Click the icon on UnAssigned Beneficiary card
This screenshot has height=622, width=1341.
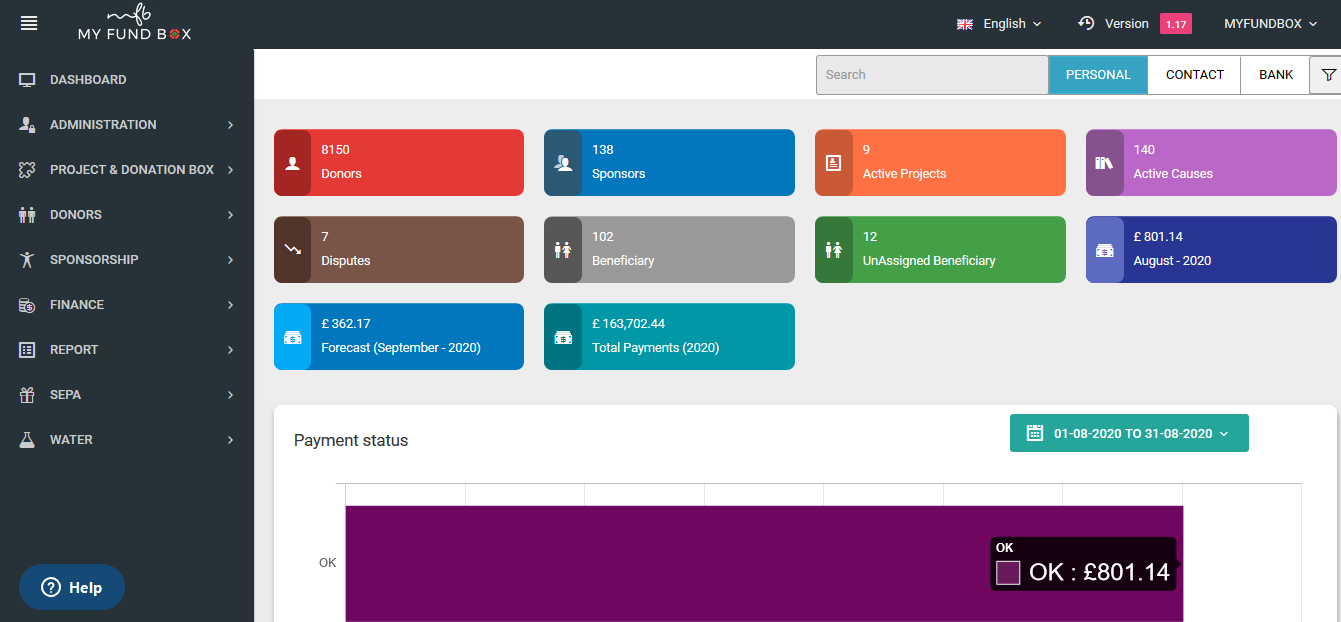pyautogui.click(x=834, y=249)
